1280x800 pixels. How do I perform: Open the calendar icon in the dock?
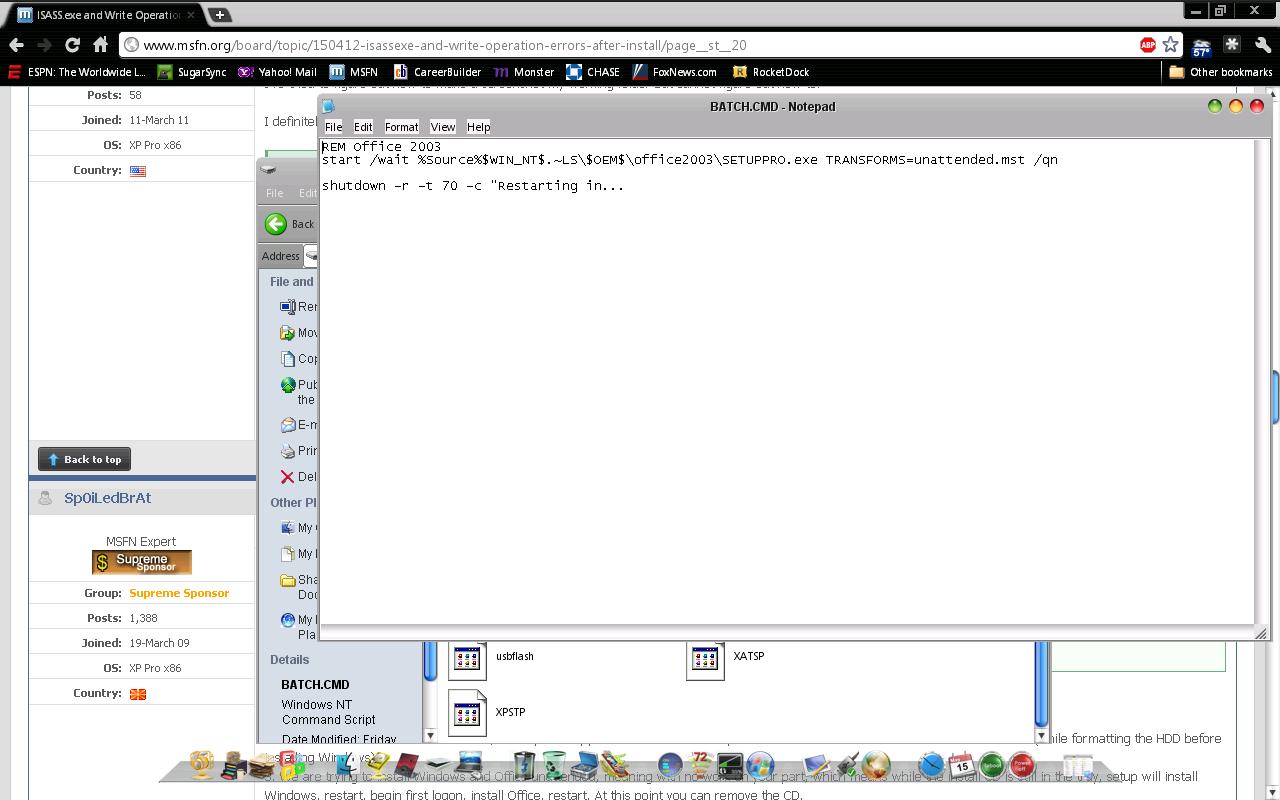[x=961, y=766]
